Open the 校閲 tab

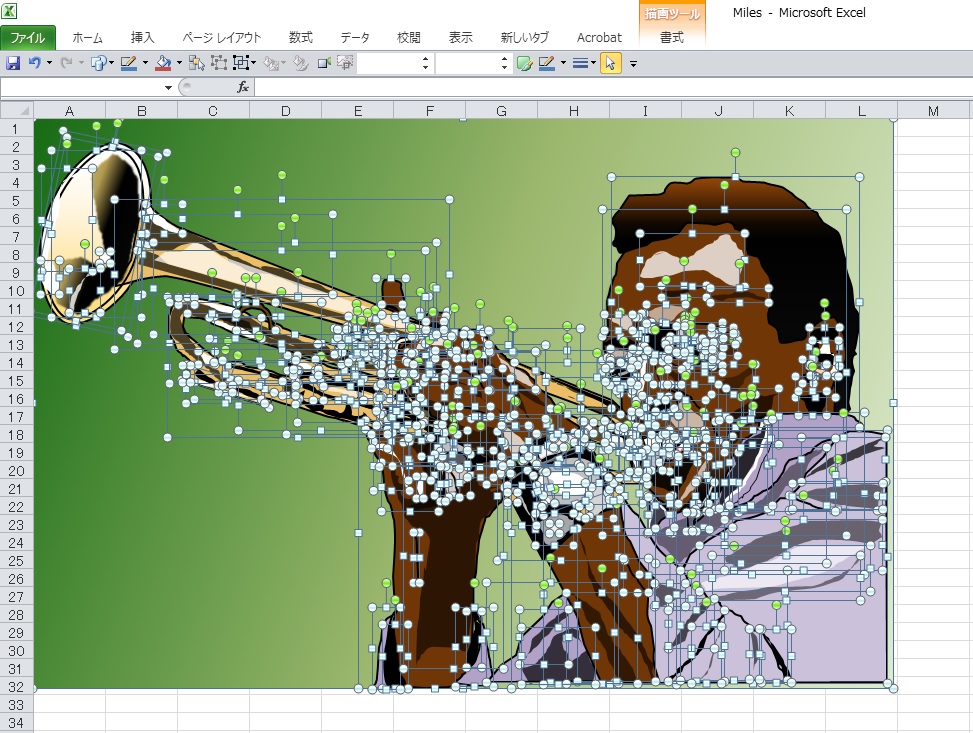pos(408,38)
